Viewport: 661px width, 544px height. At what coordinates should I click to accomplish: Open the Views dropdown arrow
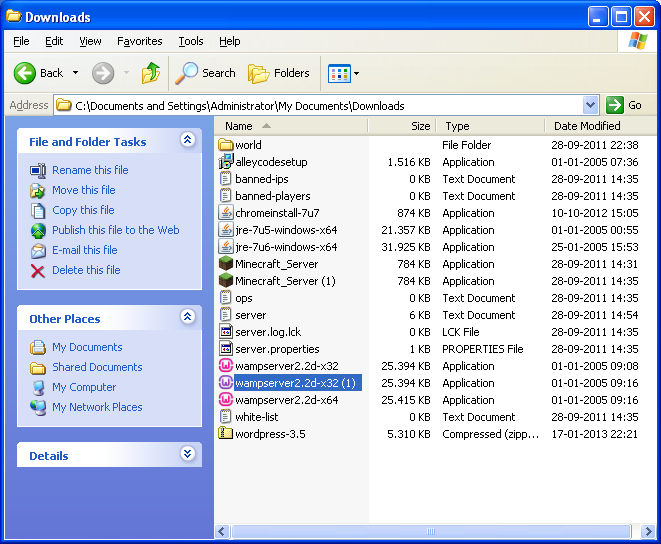point(357,73)
